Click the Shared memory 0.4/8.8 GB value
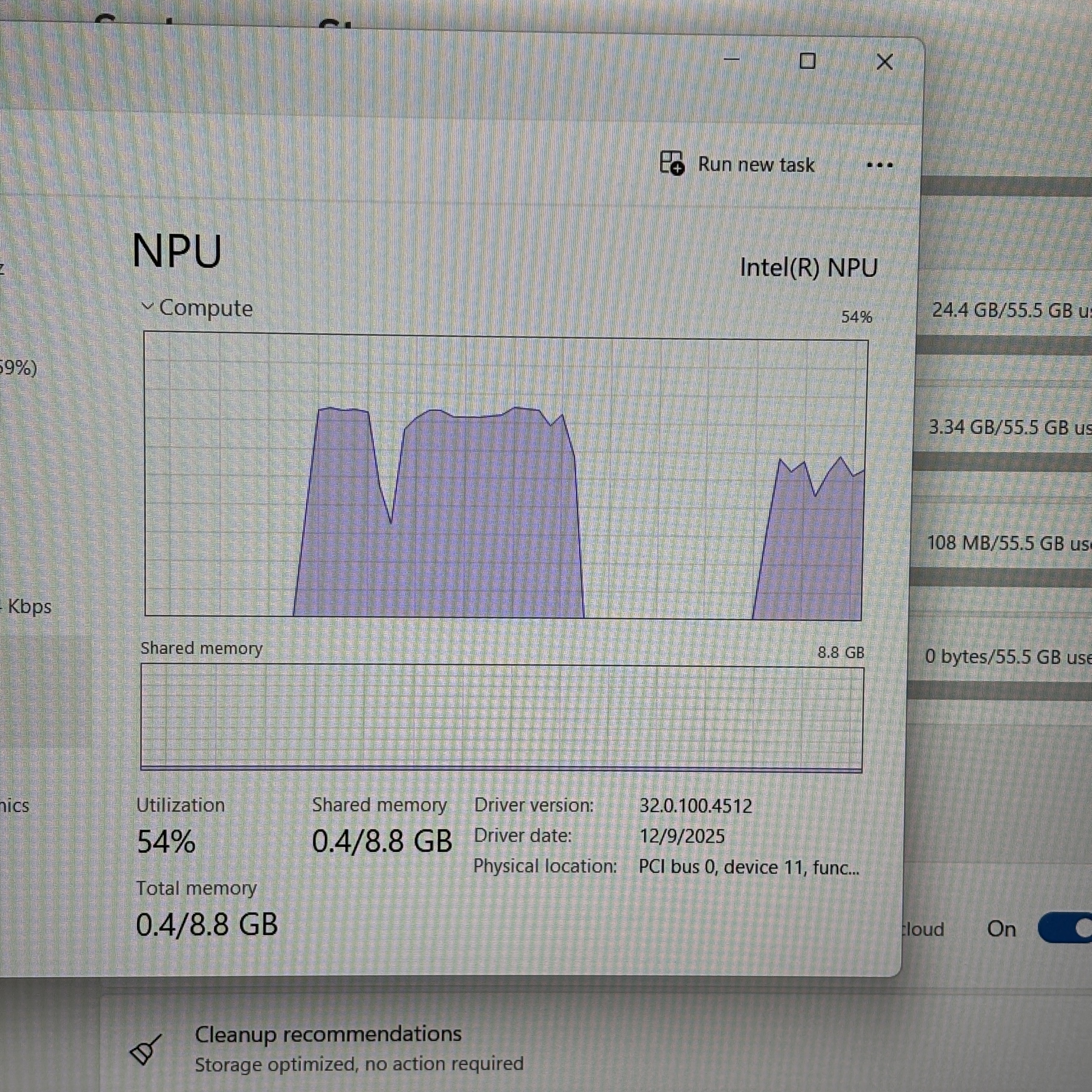The image size is (1092, 1092). click(382, 841)
